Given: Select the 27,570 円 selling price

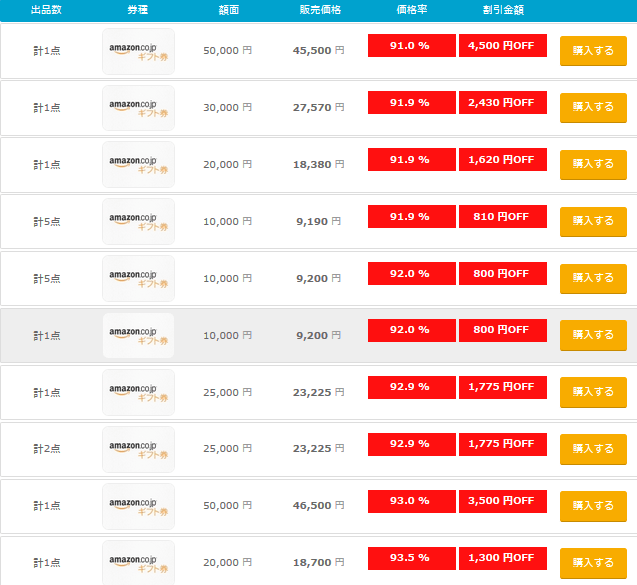Looking at the screenshot, I should coord(318,108).
